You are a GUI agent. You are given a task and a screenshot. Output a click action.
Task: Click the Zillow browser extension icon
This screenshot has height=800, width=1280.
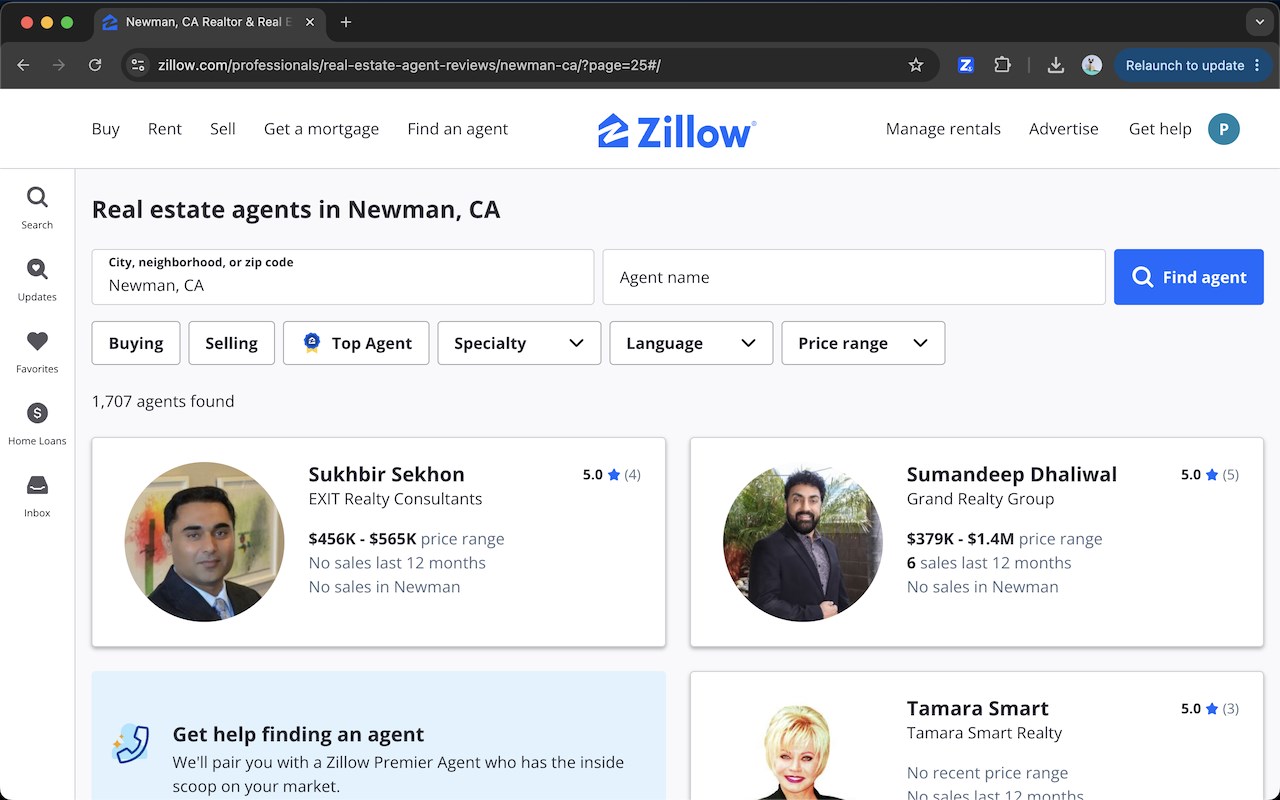pyautogui.click(x=966, y=65)
